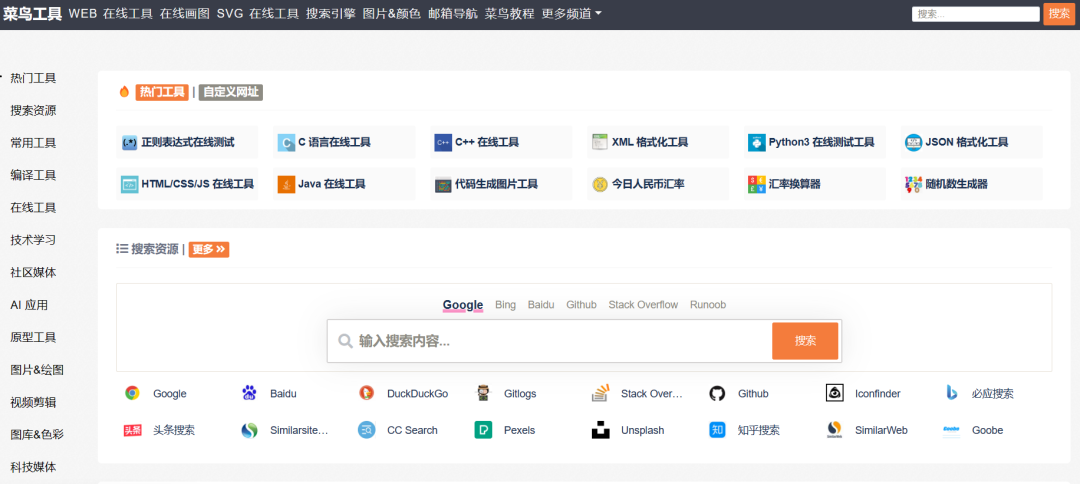Click the XML formatter tool icon

tap(600, 143)
